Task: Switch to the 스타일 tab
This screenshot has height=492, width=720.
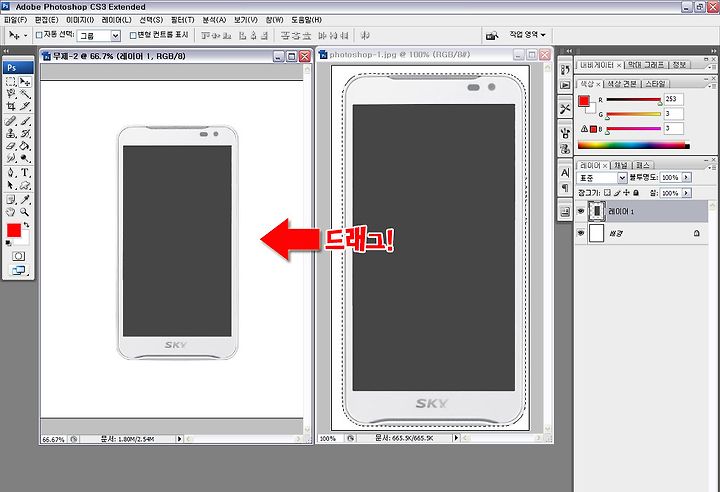Action: [655, 84]
